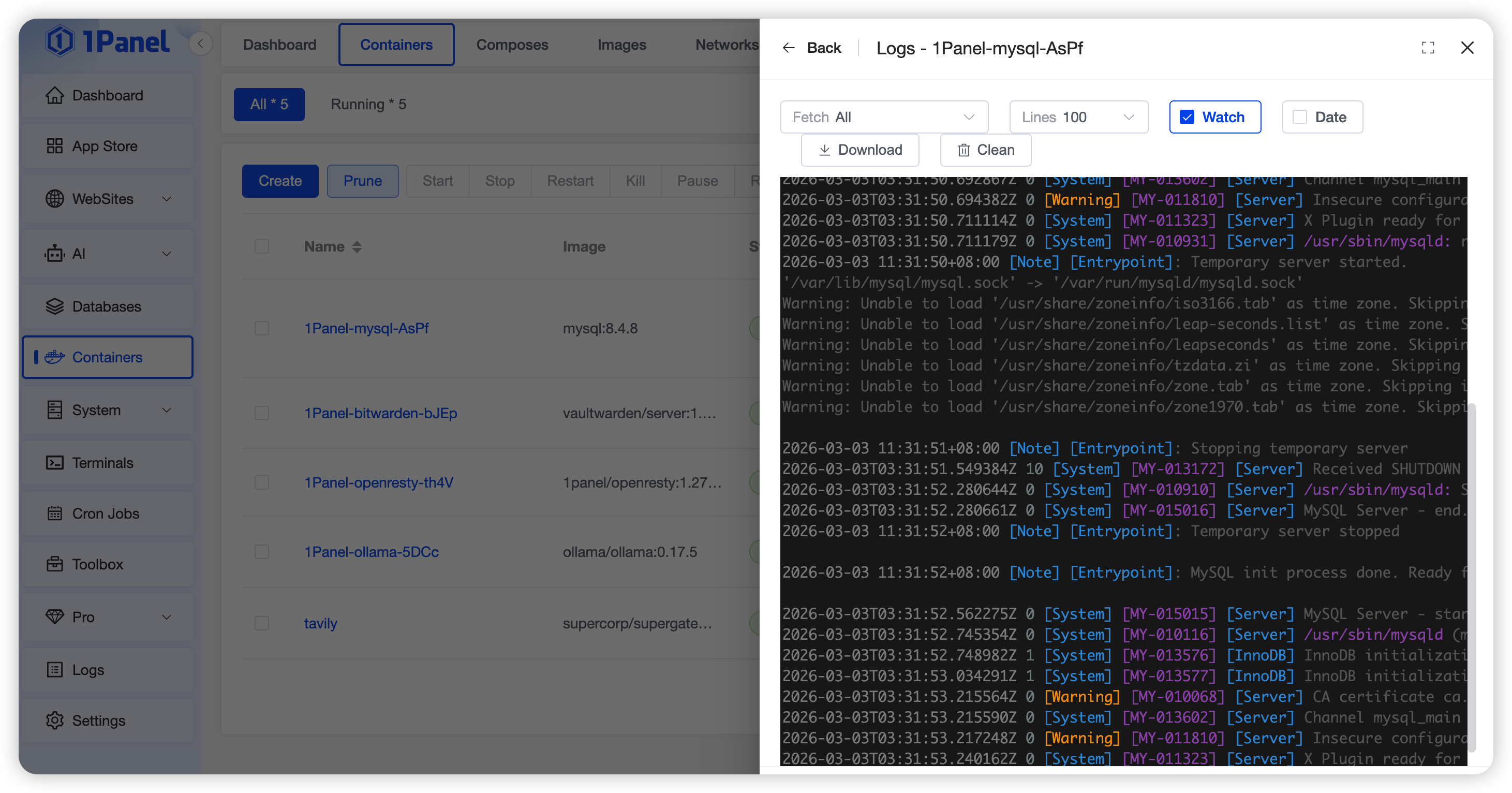Click the App Store grid icon
Viewport: 1512px width, 793px height.
point(54,146)
